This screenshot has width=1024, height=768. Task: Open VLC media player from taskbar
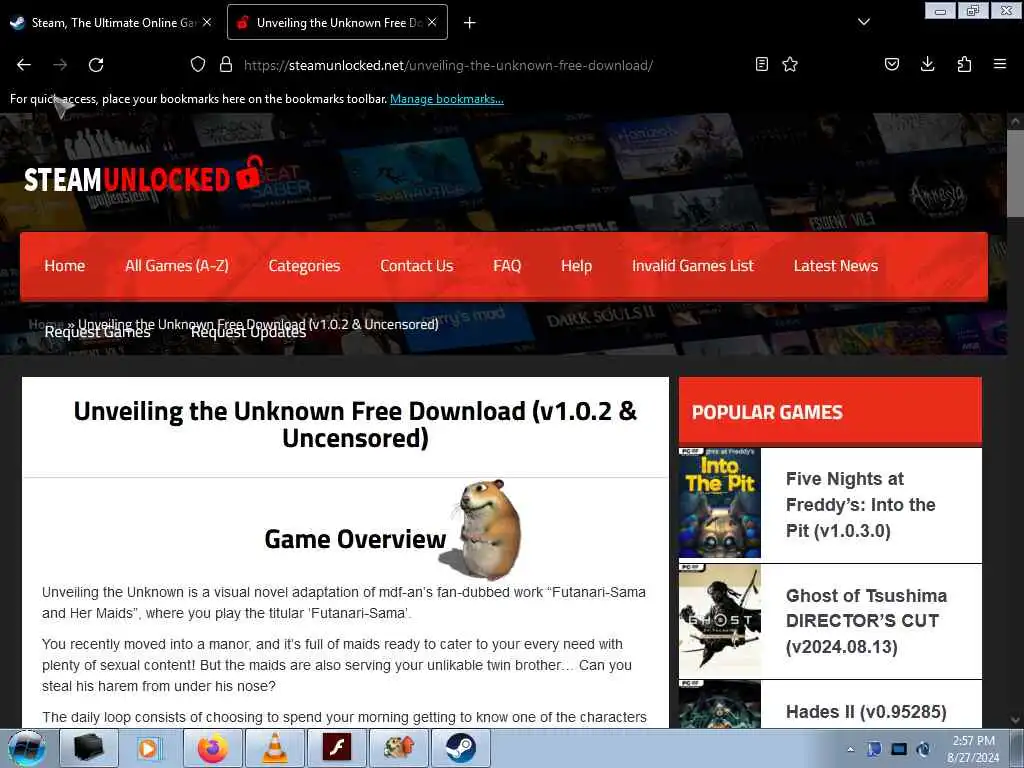(275, 748)
